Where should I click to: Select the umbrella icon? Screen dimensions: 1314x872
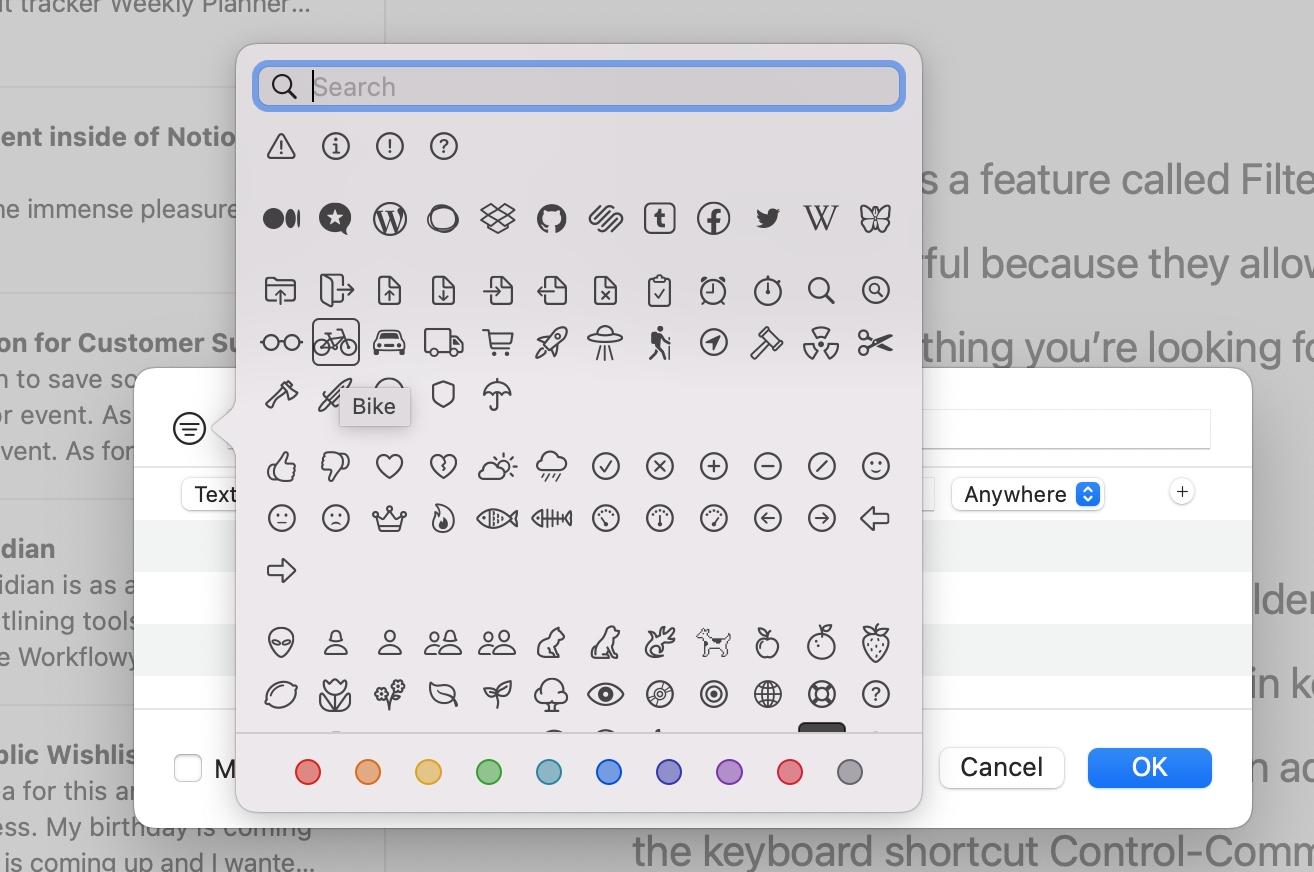pyautogui.click(x=497, y=394)
